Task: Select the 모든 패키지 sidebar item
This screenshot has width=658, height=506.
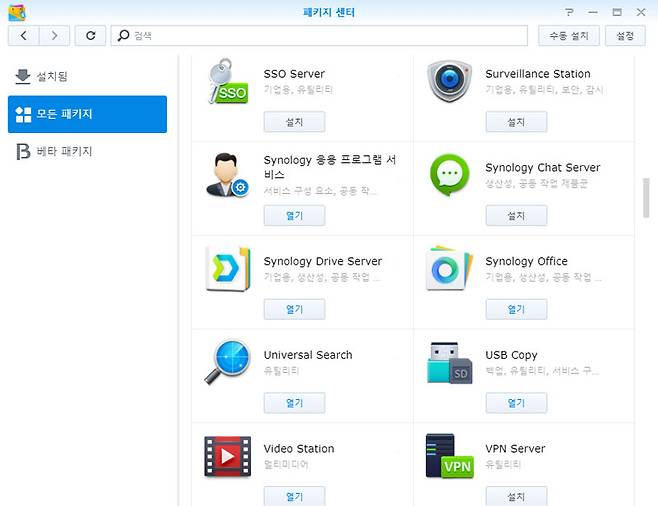Action: [x=87, y=114]
